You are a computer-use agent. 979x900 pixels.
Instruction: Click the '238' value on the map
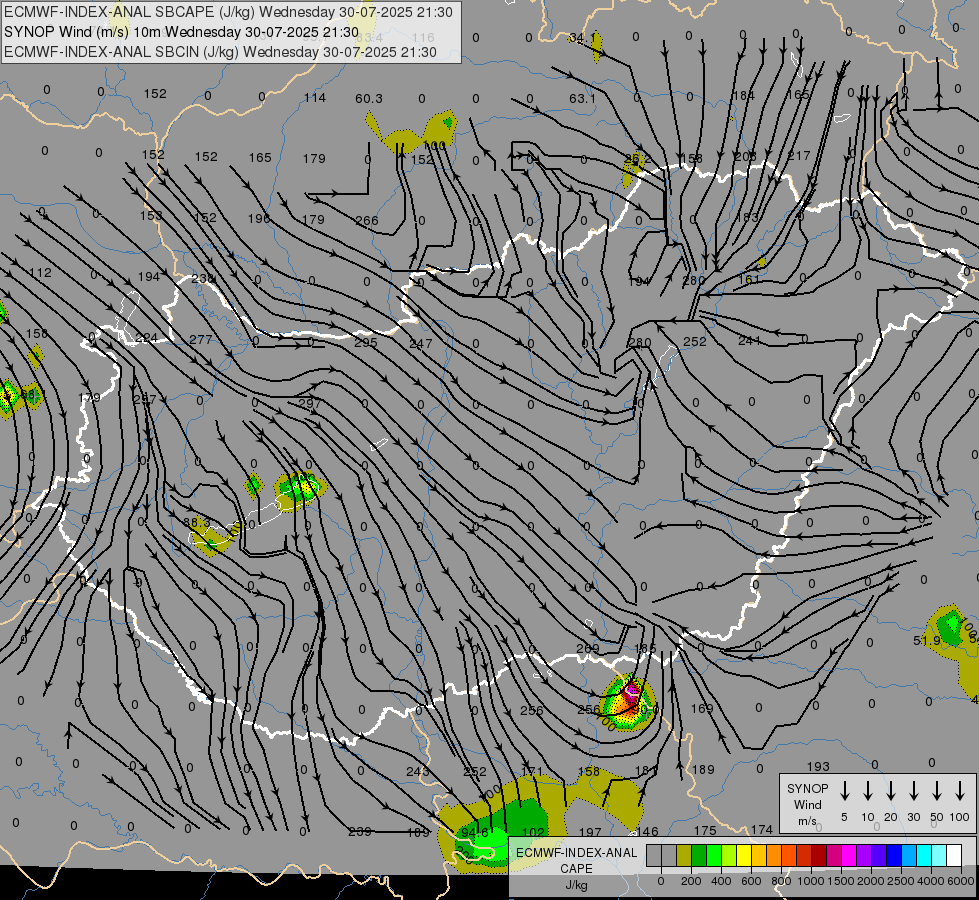click(203, 279)
